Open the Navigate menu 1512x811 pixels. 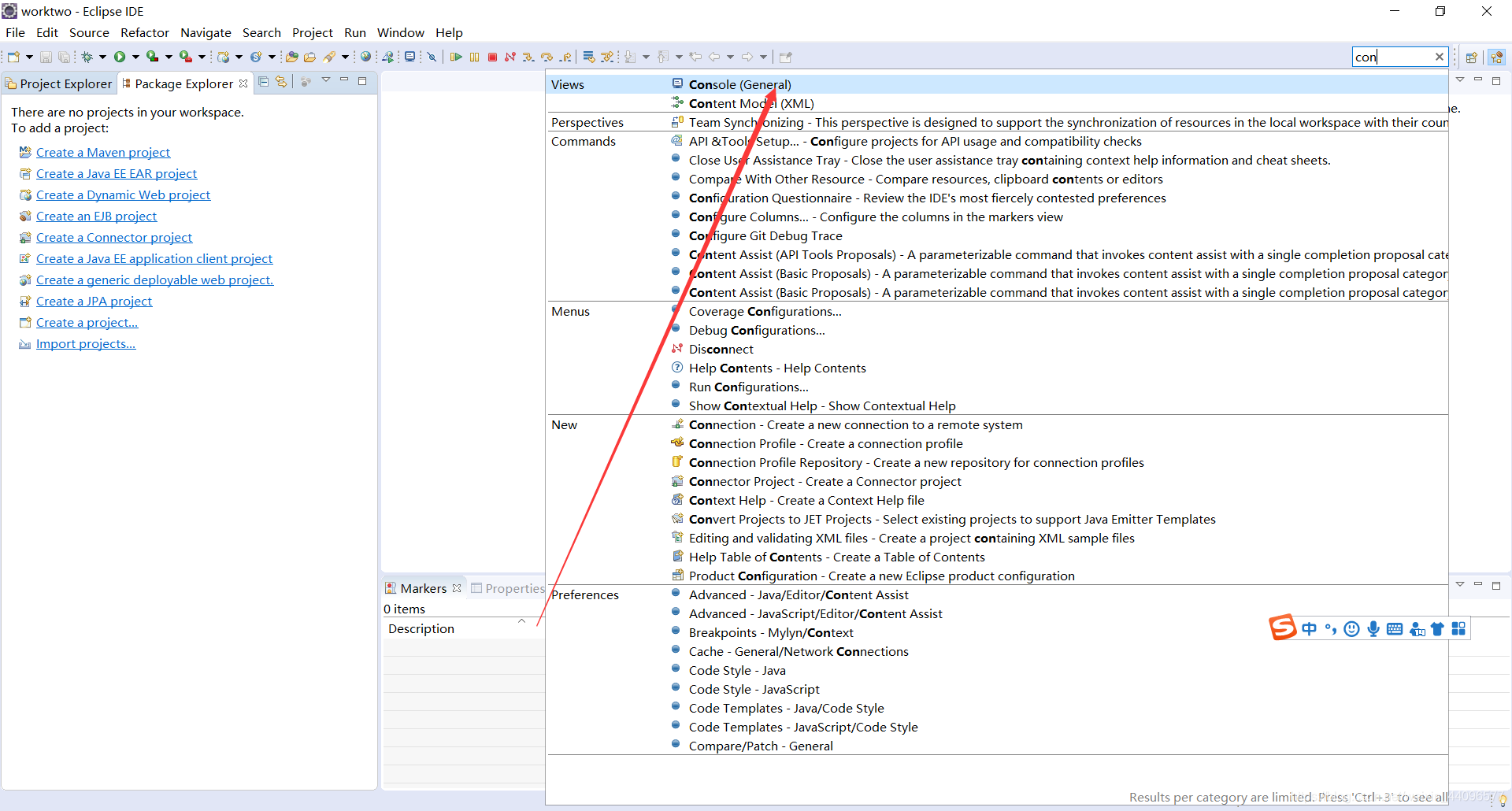click(206, 32)
